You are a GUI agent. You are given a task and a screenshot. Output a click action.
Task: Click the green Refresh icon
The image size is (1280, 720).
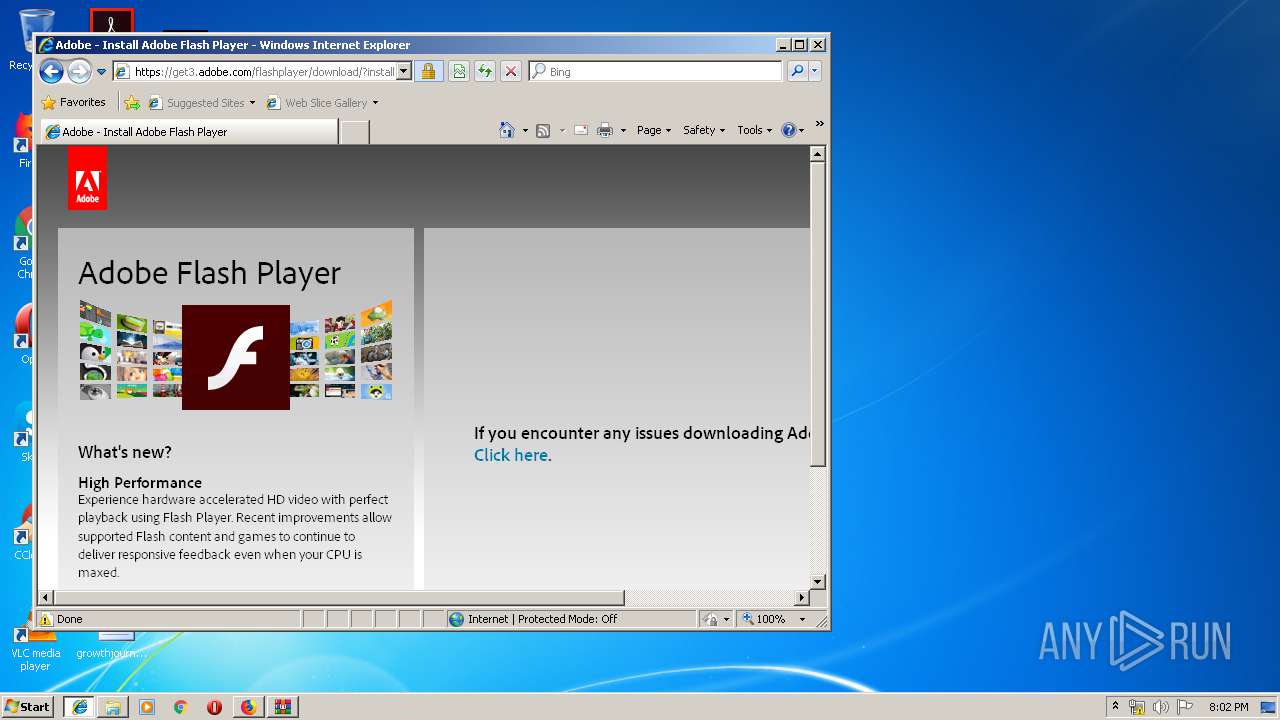(x=485, y=72)
